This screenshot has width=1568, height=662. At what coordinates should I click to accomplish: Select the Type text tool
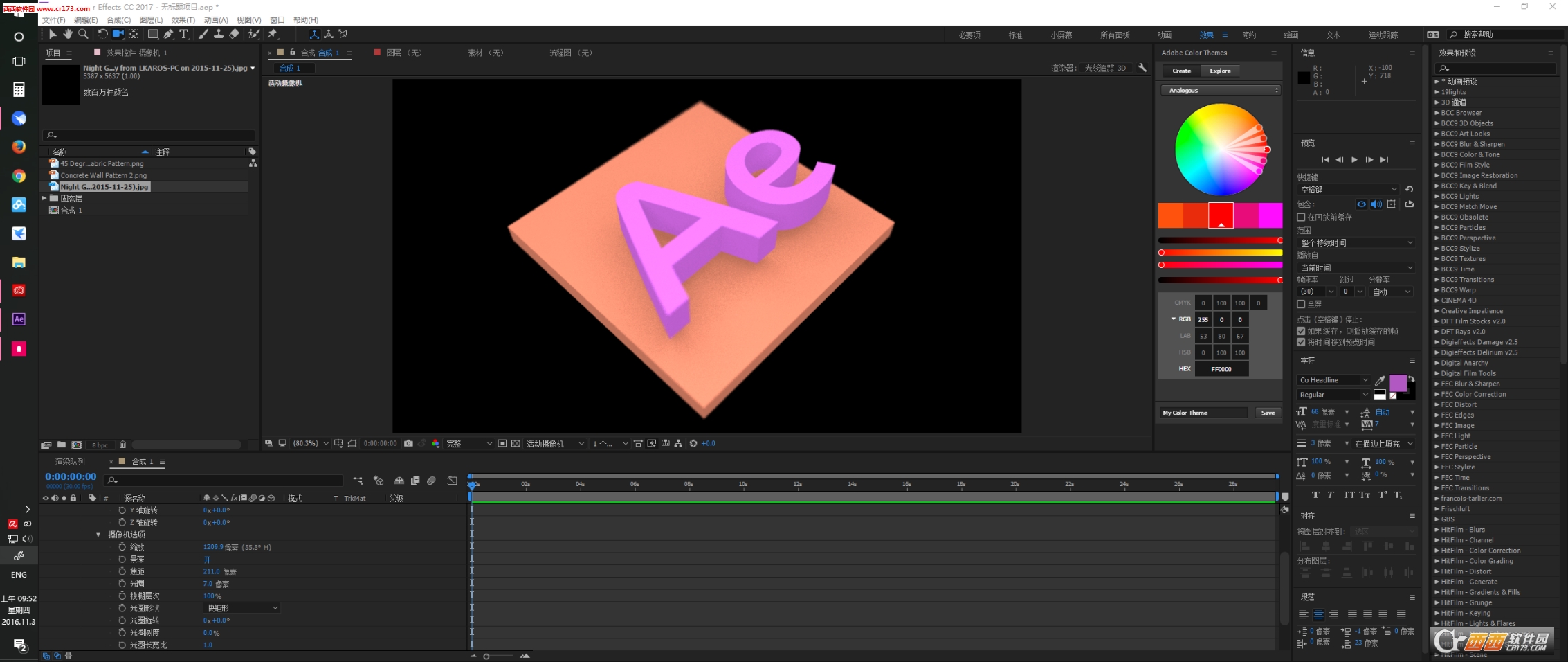coord(183,34)
